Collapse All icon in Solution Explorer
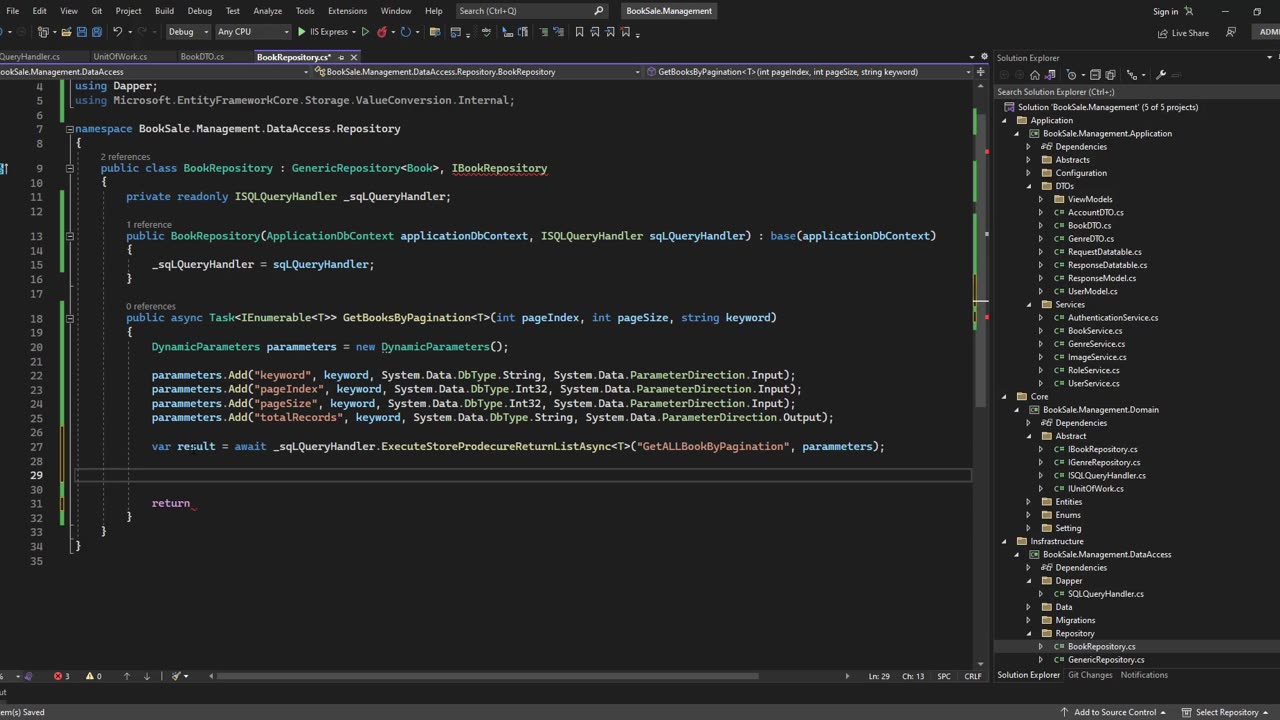Viewport: 1280px width, 720px height. 1095,75
